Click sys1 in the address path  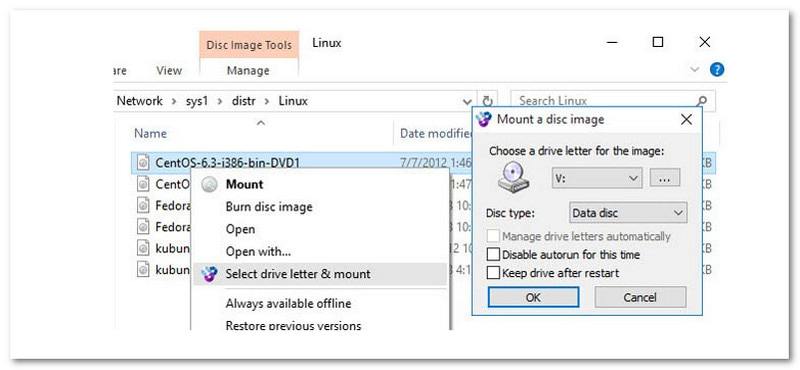[x=197, y=101]
